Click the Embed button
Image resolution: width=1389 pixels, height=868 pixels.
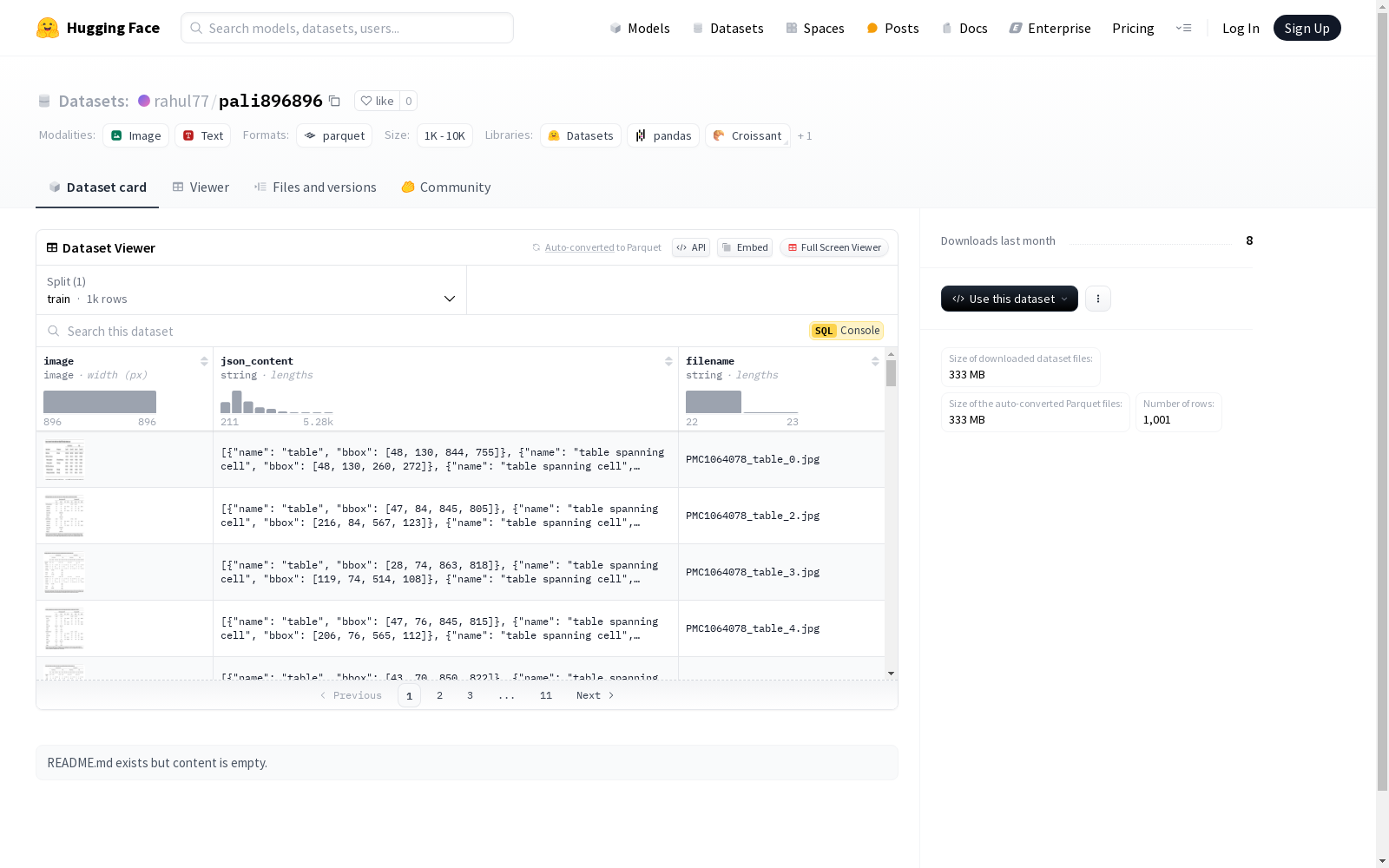pyautogui.click(x=745, y=247)
